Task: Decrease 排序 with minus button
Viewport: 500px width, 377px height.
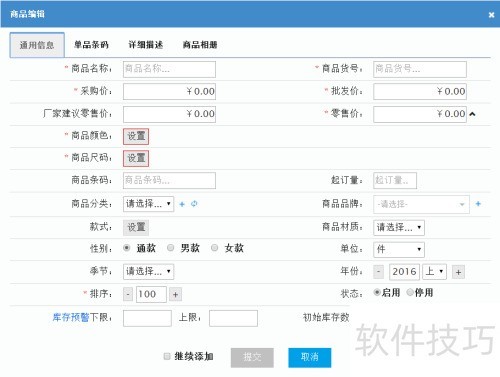Action: (x=128, y=294)
